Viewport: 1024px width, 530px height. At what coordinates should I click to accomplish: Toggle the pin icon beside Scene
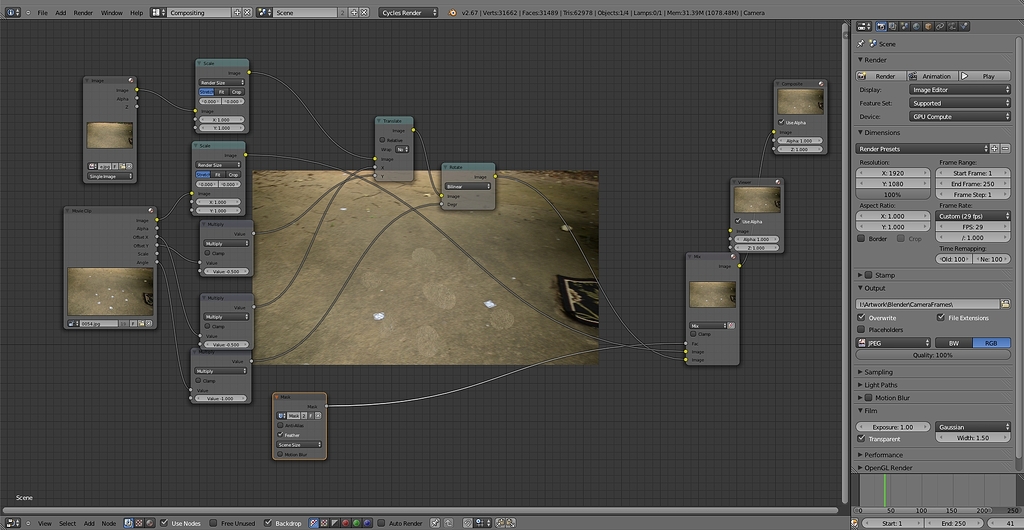[861, 44]
